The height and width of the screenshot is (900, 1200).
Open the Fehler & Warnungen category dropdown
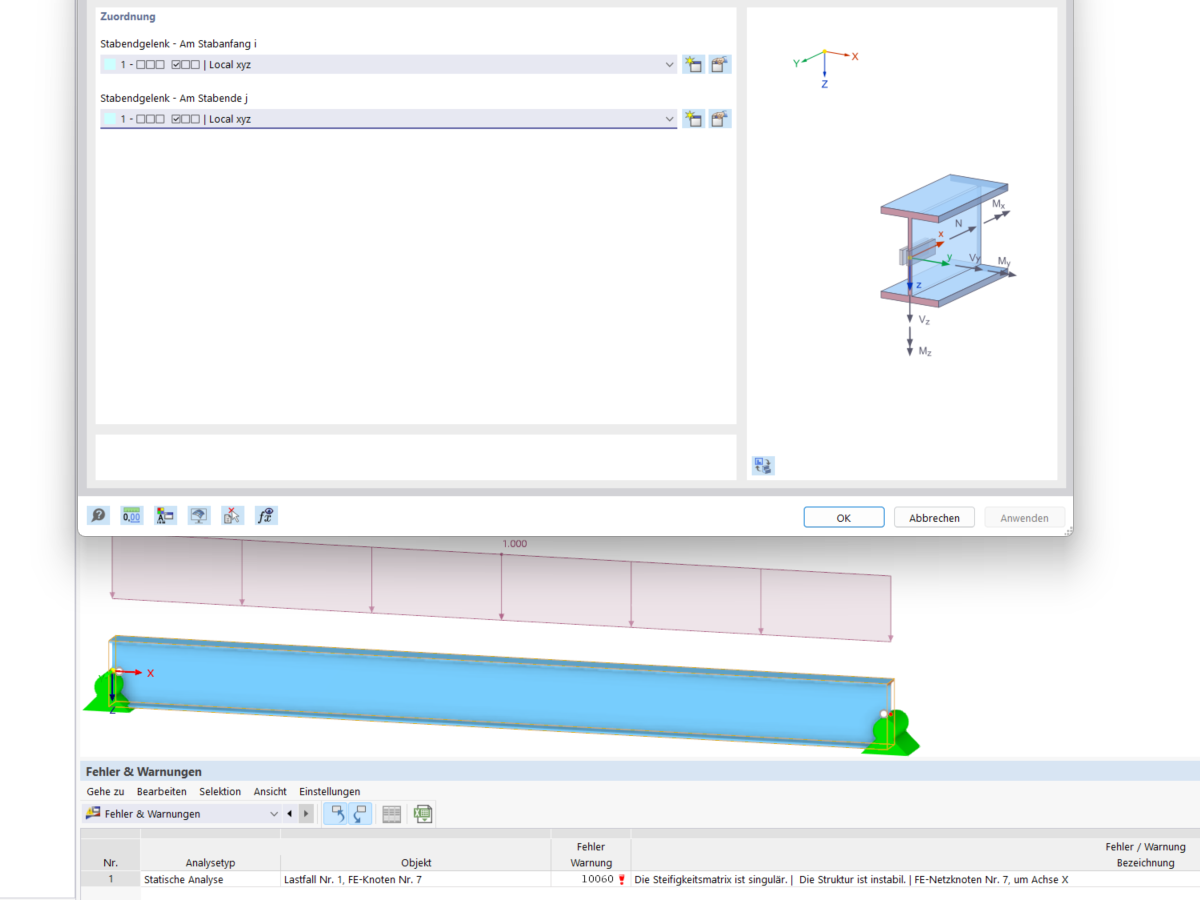point(273,813)
